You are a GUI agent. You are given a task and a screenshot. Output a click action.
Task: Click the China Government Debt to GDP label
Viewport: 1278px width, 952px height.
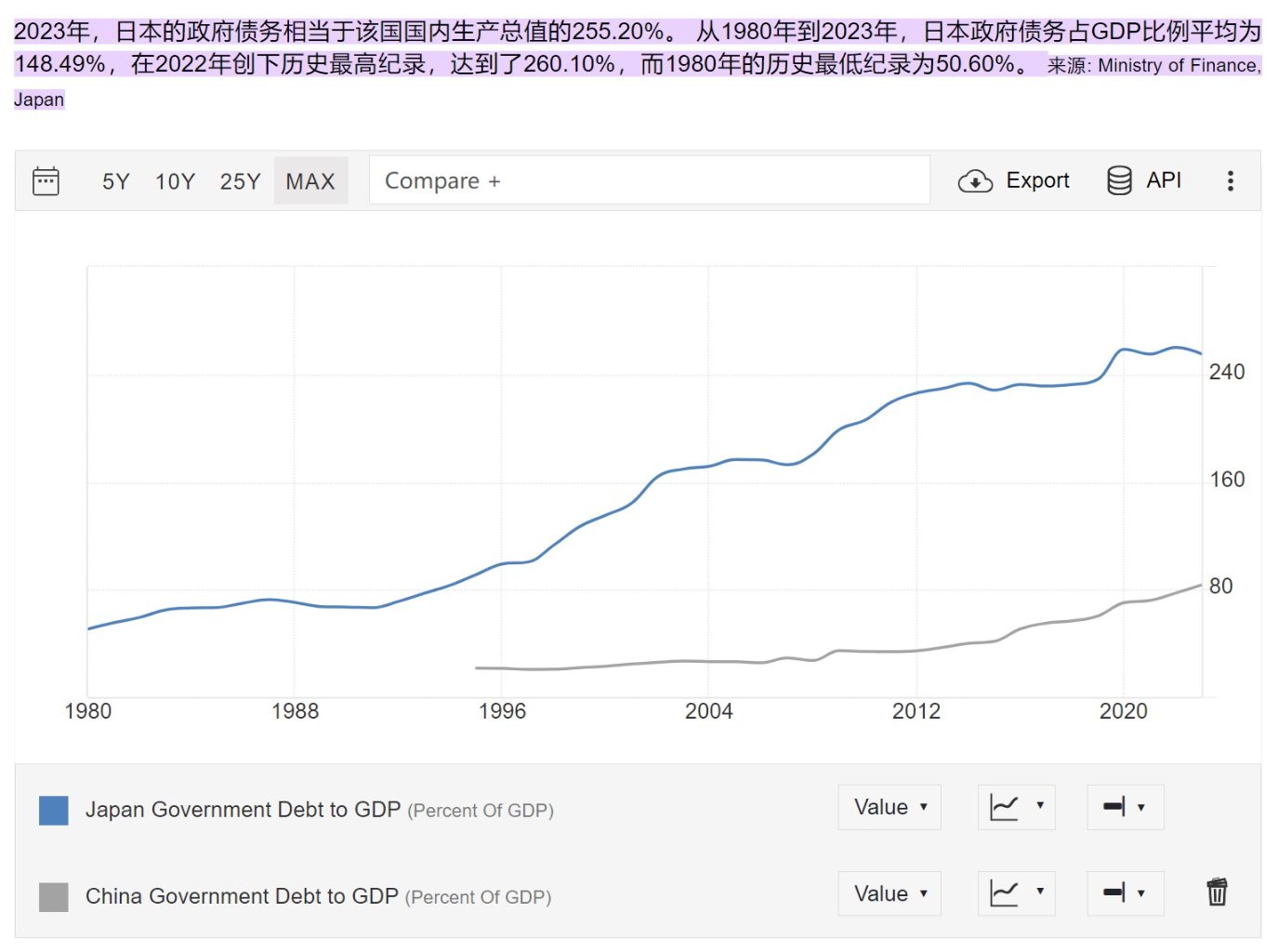pos(242,896)
